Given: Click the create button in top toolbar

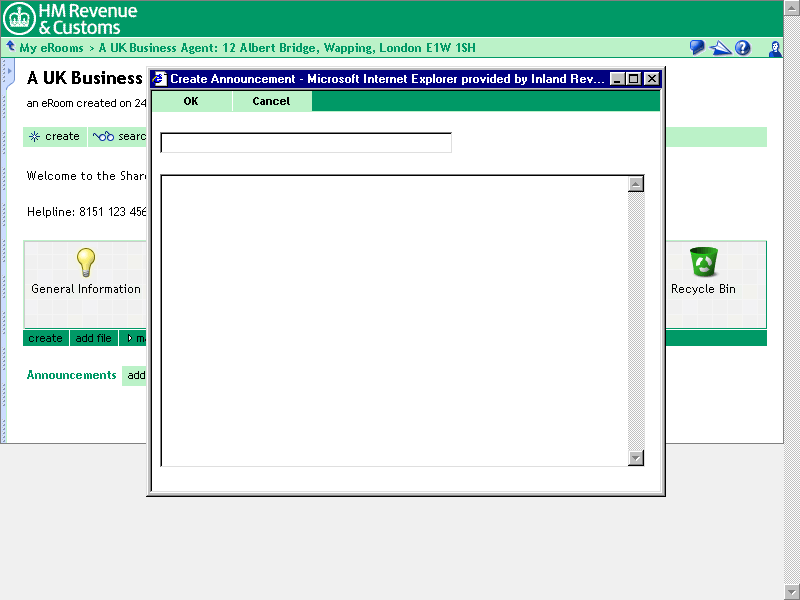Looking at the screenshot, I should (55, 137).
